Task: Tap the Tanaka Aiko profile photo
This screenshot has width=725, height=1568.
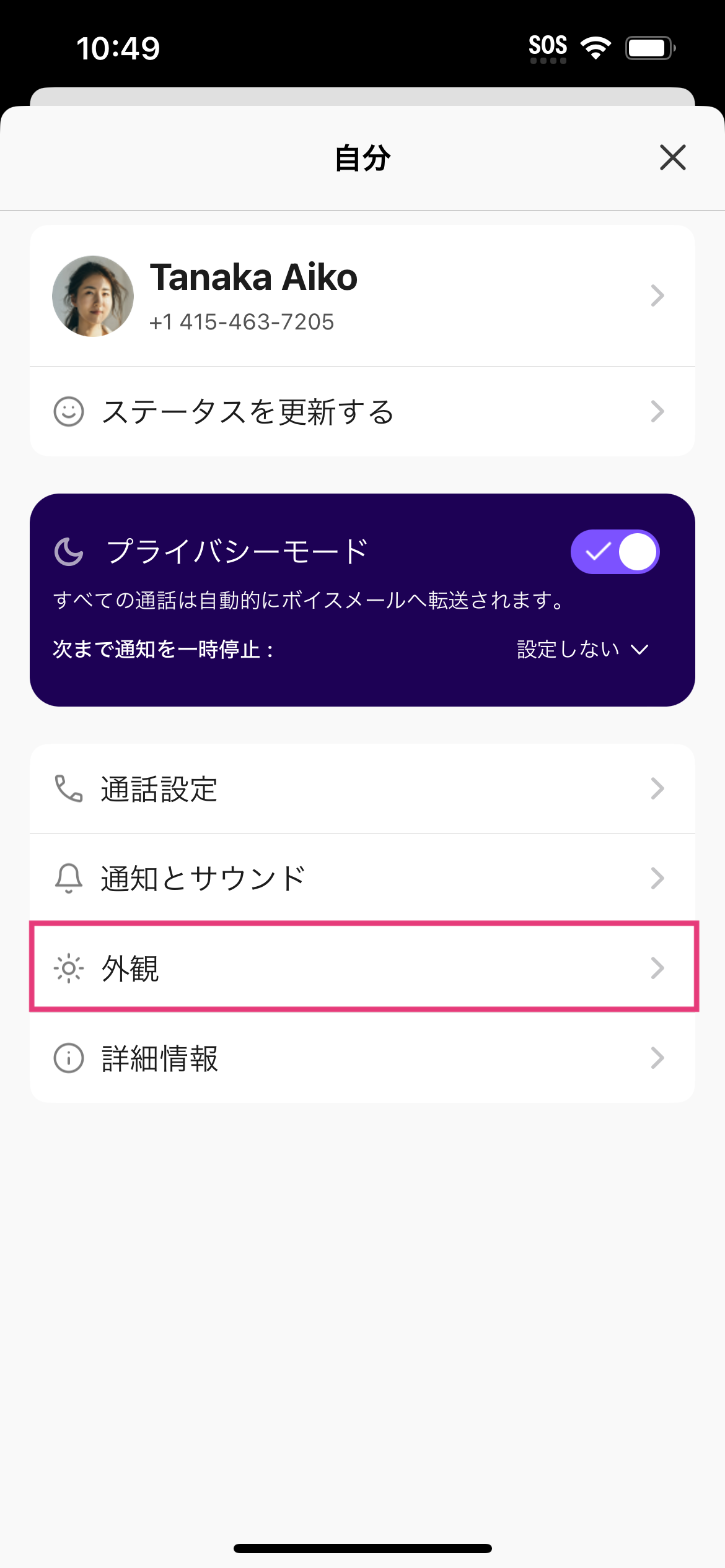Action: pos(93,296)
